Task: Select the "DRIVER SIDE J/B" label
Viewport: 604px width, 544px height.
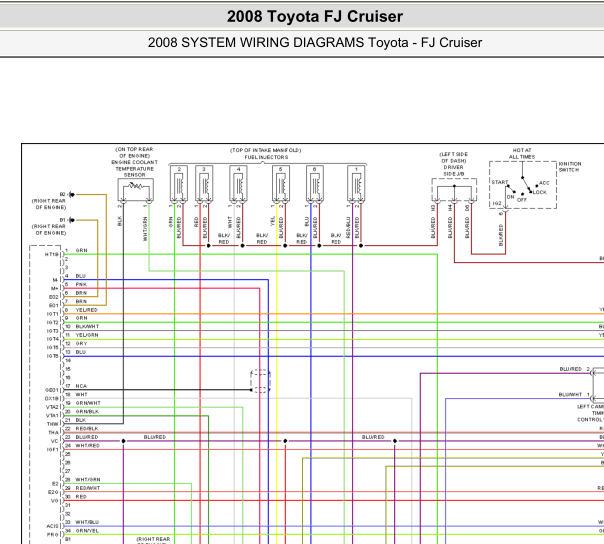Action: pos(454,171)
